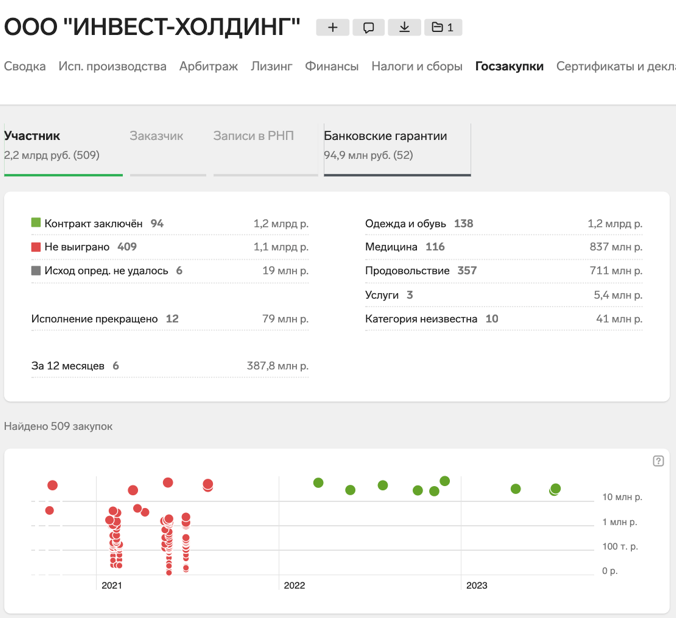Switch to the Заказчик sub-tab
The height and width of the screenshot is (618, 676).
point(168,149)
